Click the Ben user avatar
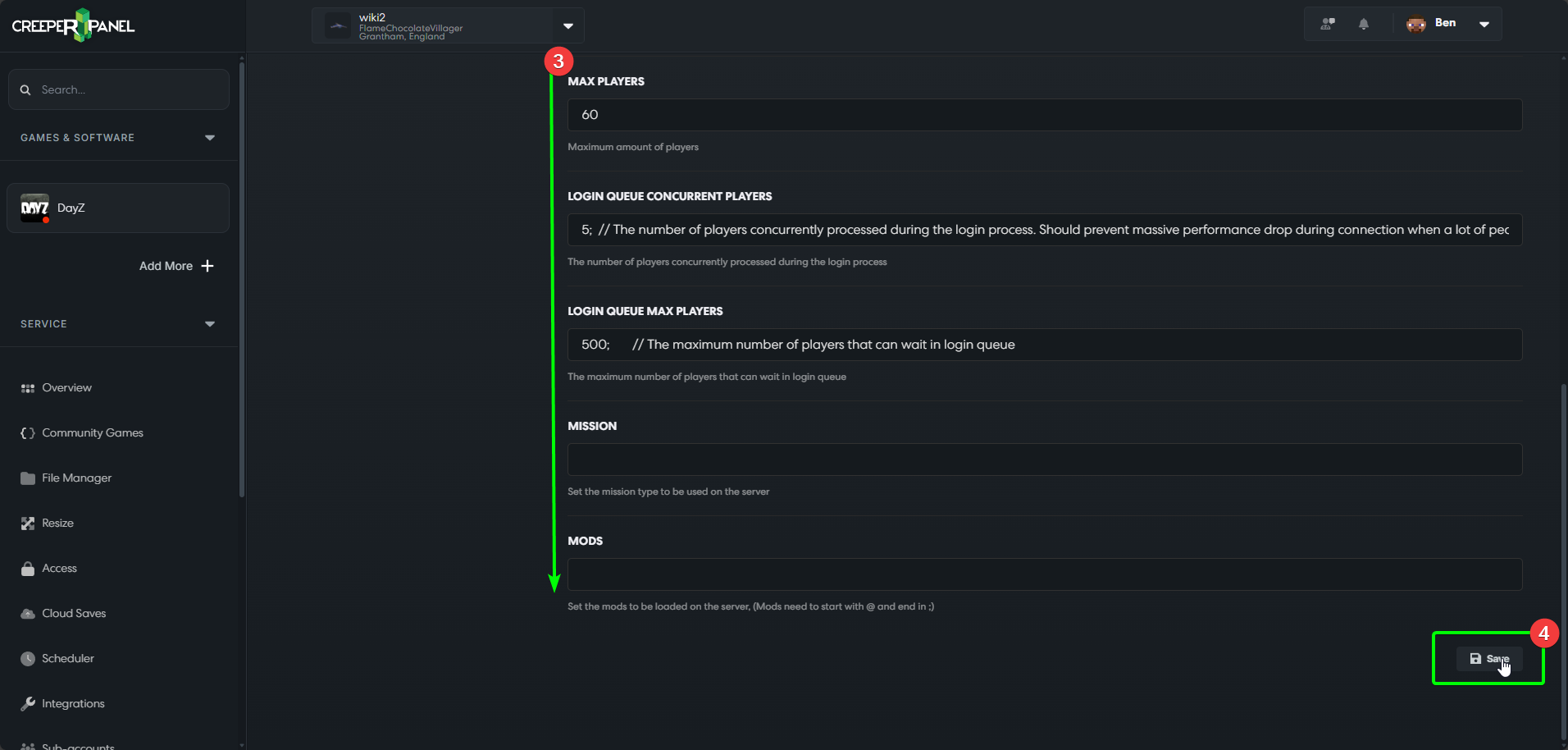The width and height of the screenshot is (1568, 750). click(x=1416, y=24)
